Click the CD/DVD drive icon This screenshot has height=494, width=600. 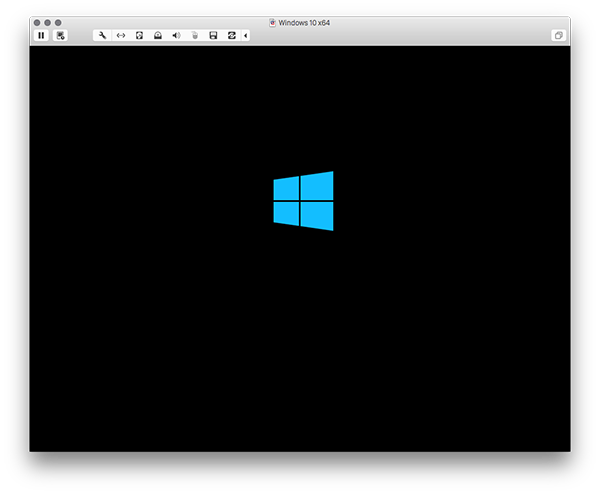[158, 36]
